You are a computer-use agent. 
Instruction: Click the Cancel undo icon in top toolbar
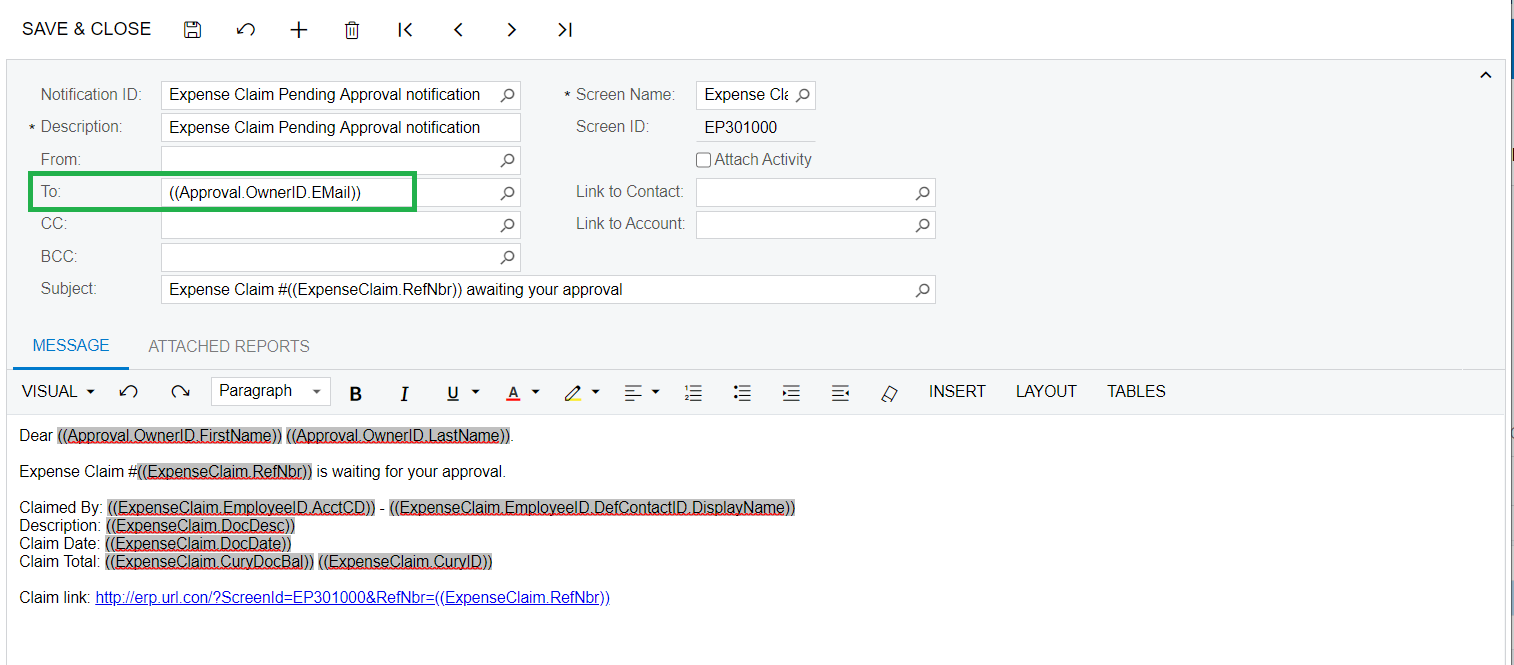246,30
